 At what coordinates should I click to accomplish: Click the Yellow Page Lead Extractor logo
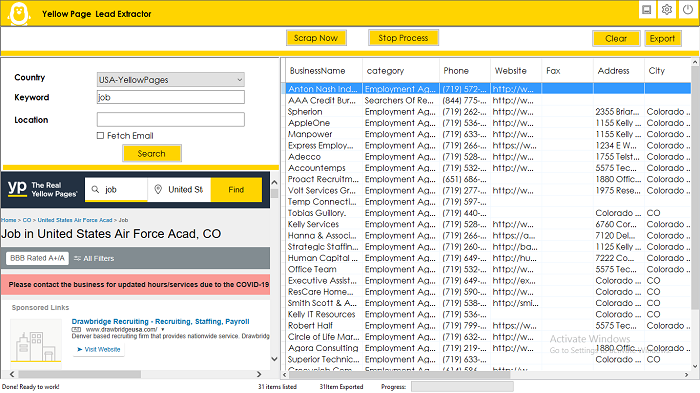[x=19, y=14]
